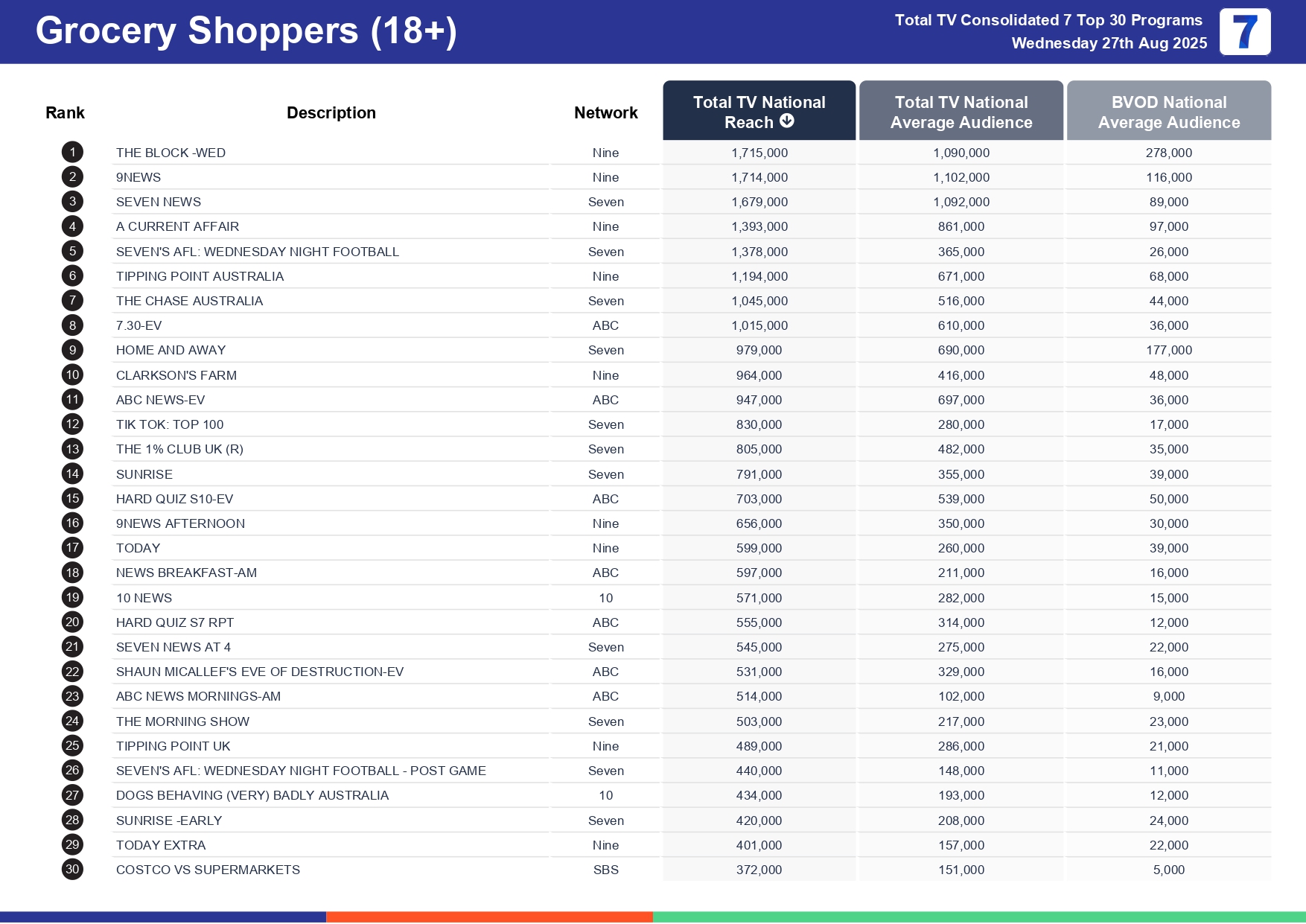
Task: Click COSTCO VS SUPERMARKETS program name
Action: [x=208, y=870]
